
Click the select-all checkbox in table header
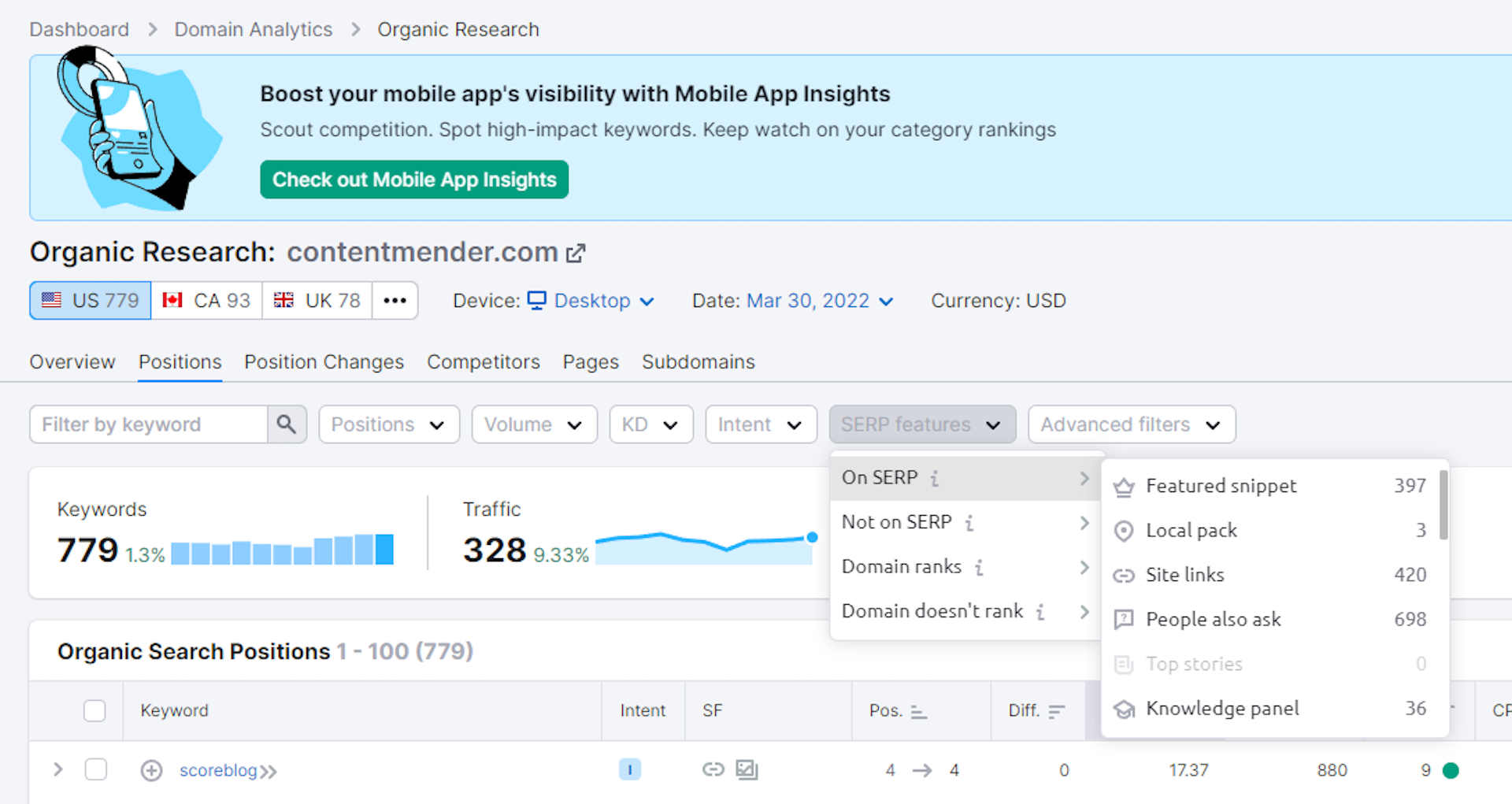tap(94, 710)
